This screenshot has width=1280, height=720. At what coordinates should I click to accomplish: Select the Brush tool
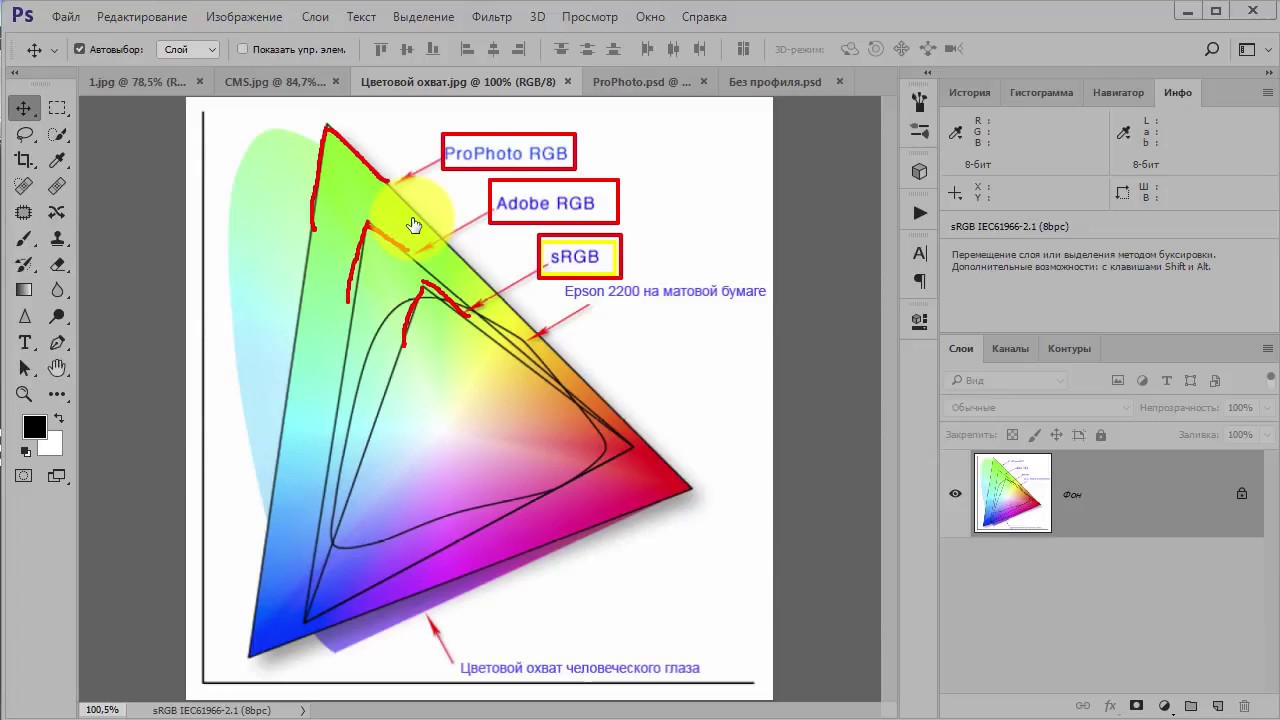click(24, 238)
